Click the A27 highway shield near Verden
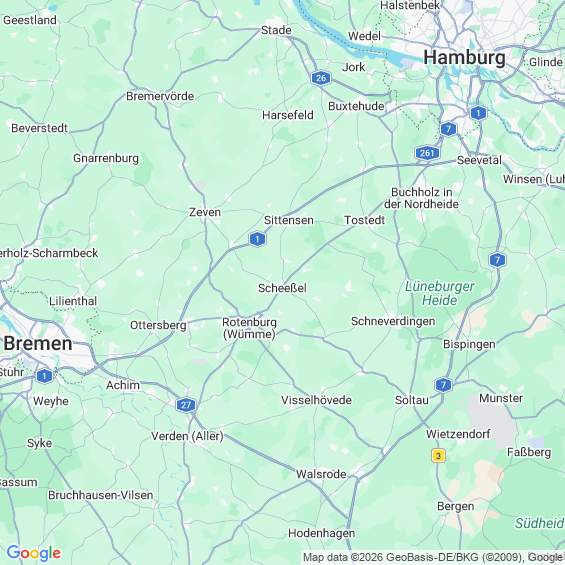The width and height of the screenshot is (565, 565). [x=186, y=405]
